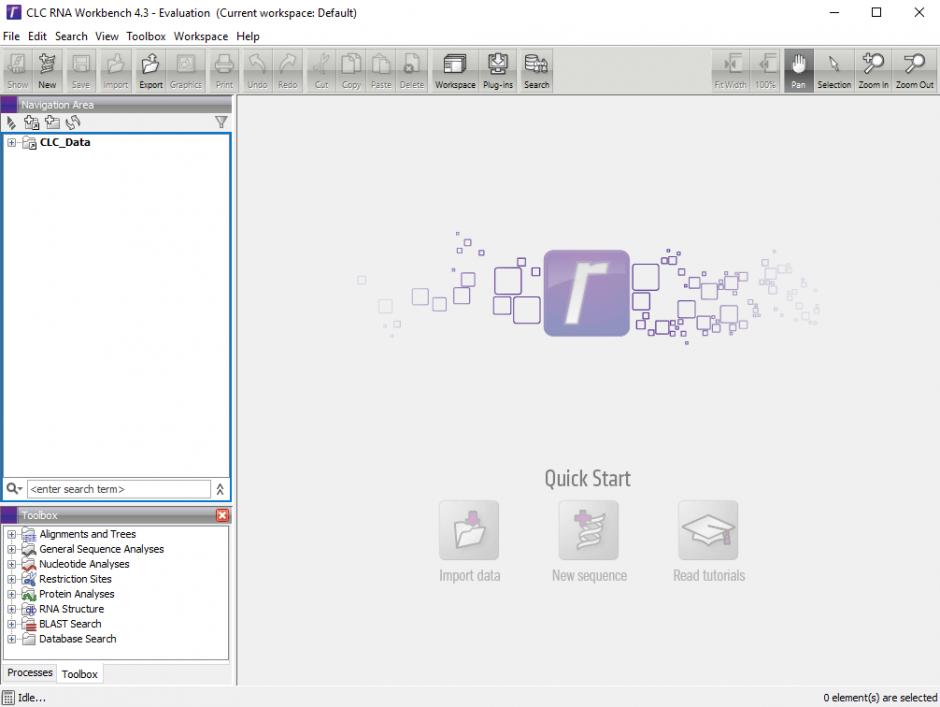The image size is (940, 707).
Task: Click the Undo toolbar icon
Action: [x=257, y=71]
